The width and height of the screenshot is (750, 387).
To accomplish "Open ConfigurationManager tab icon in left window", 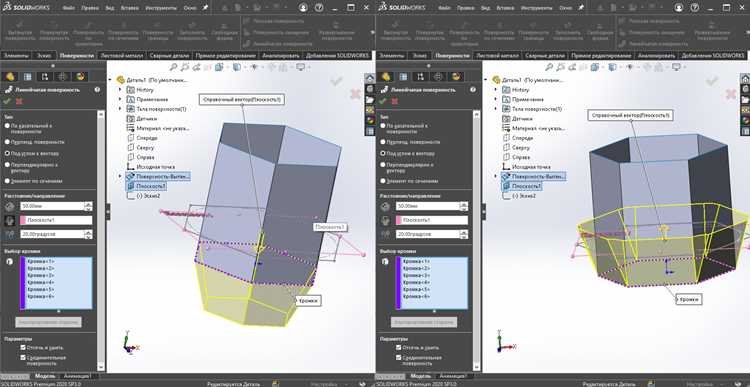I will [x=44, y=77].
